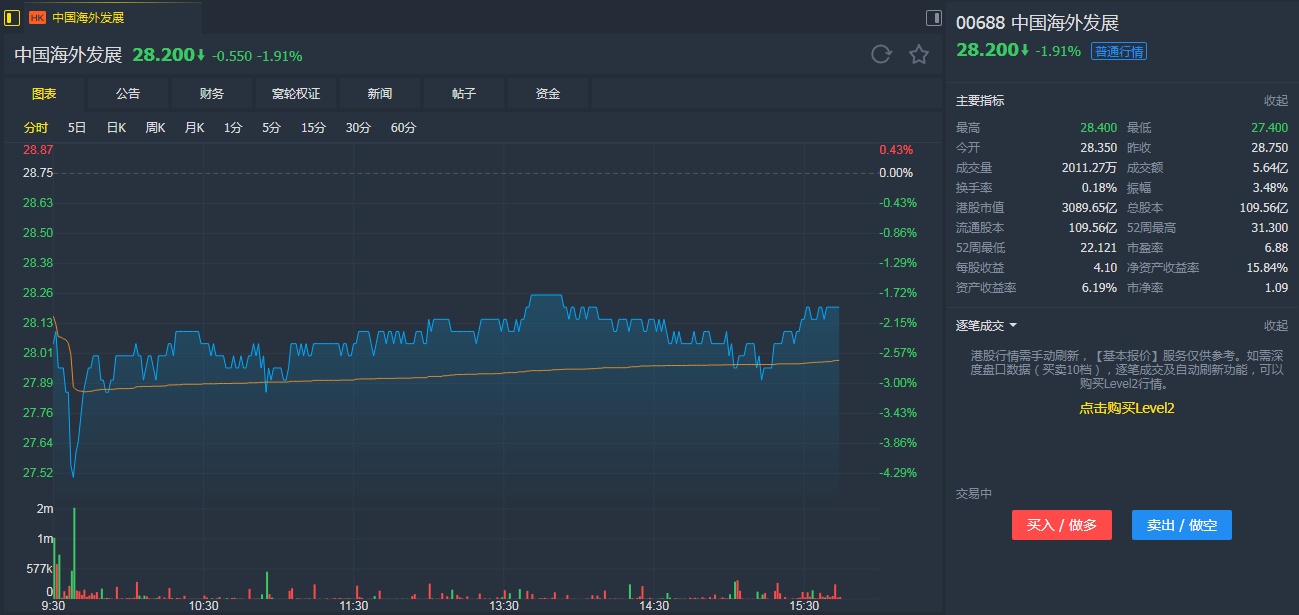The image size is (1299, 615).
Task: Toggle the left sidebar panel icon
Action: (x=12, y=17)
